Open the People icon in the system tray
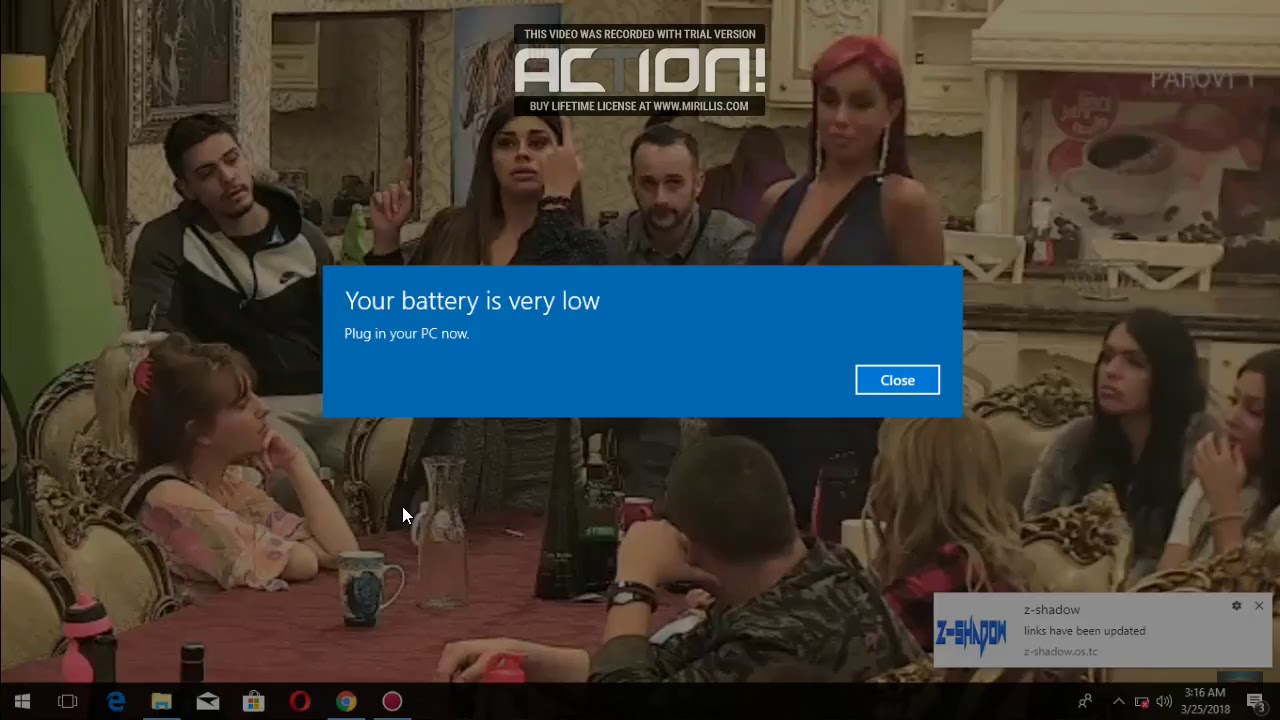Image resolution: width=1280 pixels, height=720 pixels. pos(1085,701)
